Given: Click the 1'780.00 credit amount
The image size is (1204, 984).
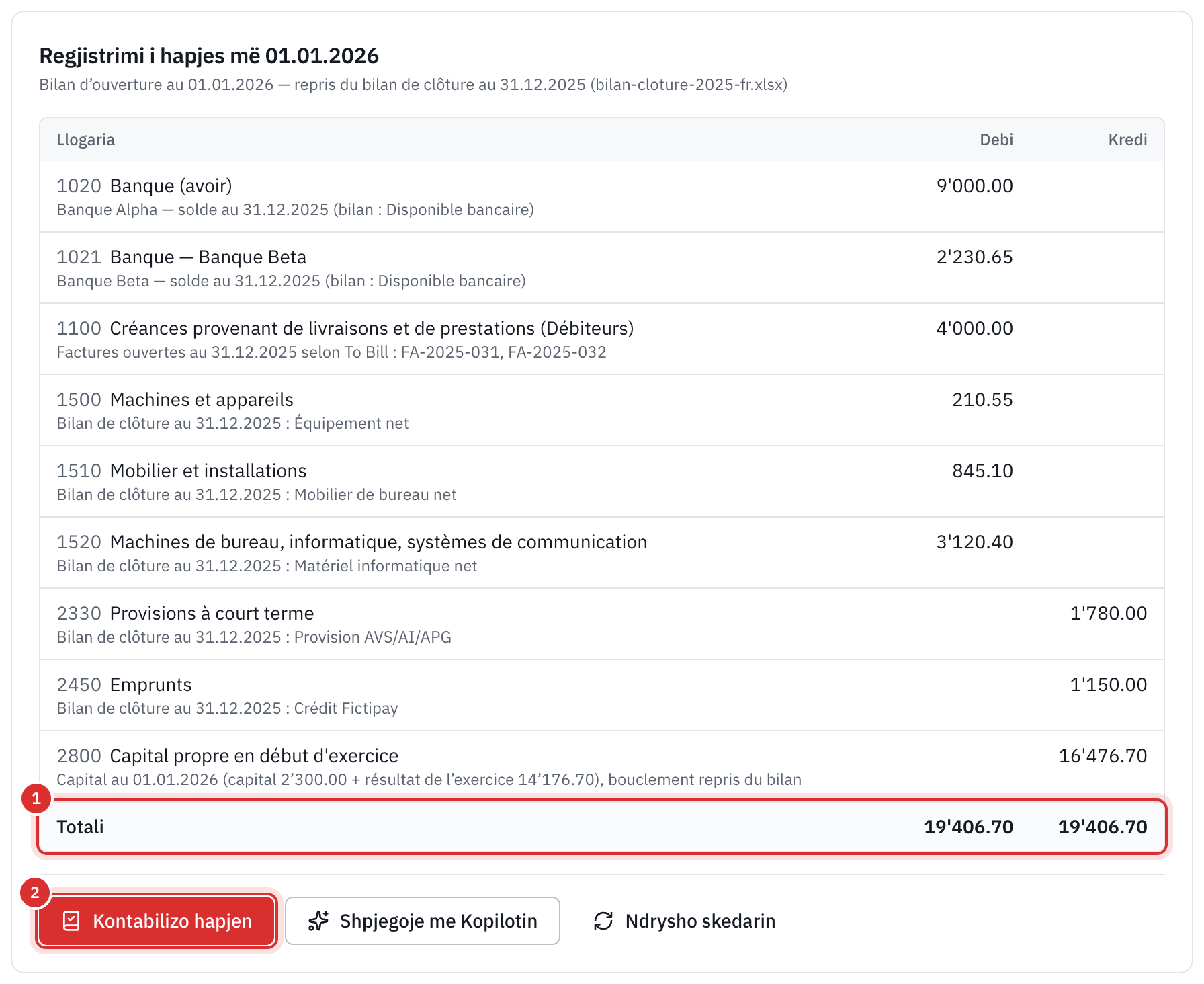Looking at the screenshot, I should [x=1109, y=614].
